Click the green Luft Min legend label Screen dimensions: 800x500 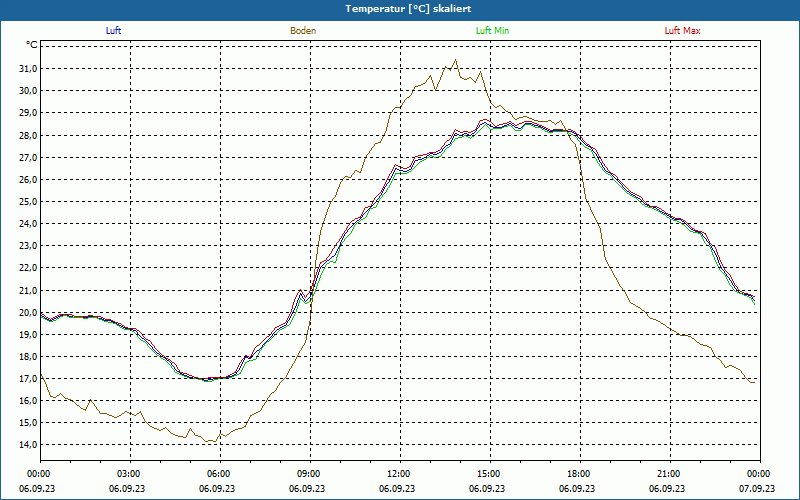[492, 31]
